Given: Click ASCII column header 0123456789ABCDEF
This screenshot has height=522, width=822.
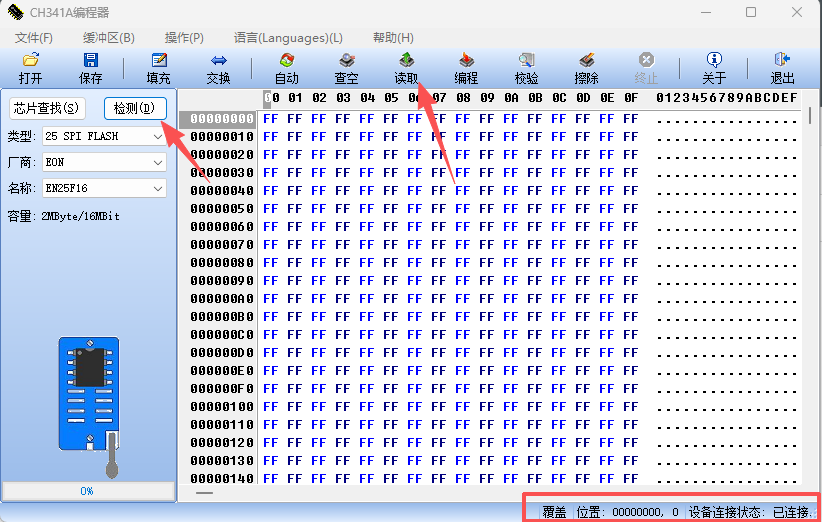Looking at the screenshot, I should 727,98.
